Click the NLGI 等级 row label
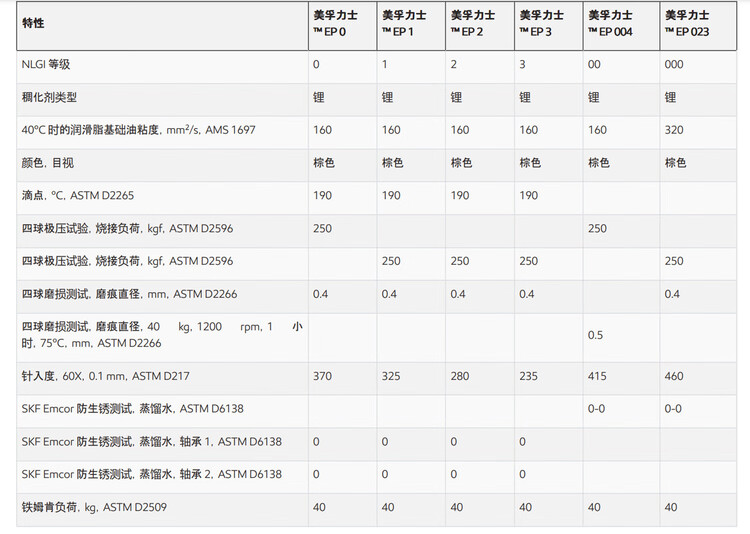Image resolution: width=750 pixels, height=534 pixels. tap(46, 64)
